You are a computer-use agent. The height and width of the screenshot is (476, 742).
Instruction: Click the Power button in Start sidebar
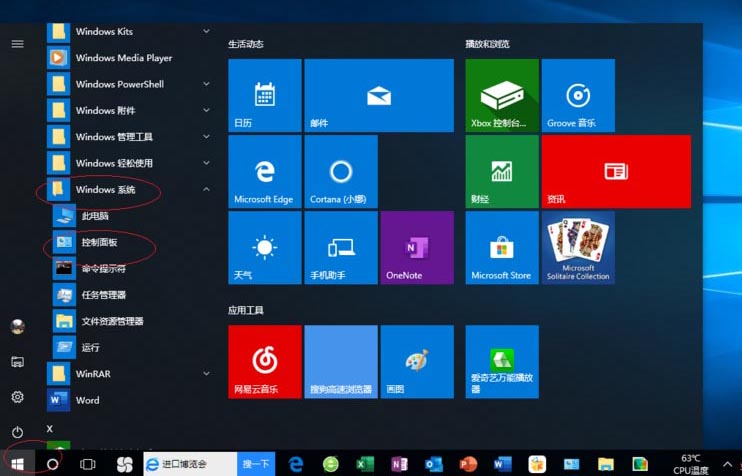pos(18,432)
